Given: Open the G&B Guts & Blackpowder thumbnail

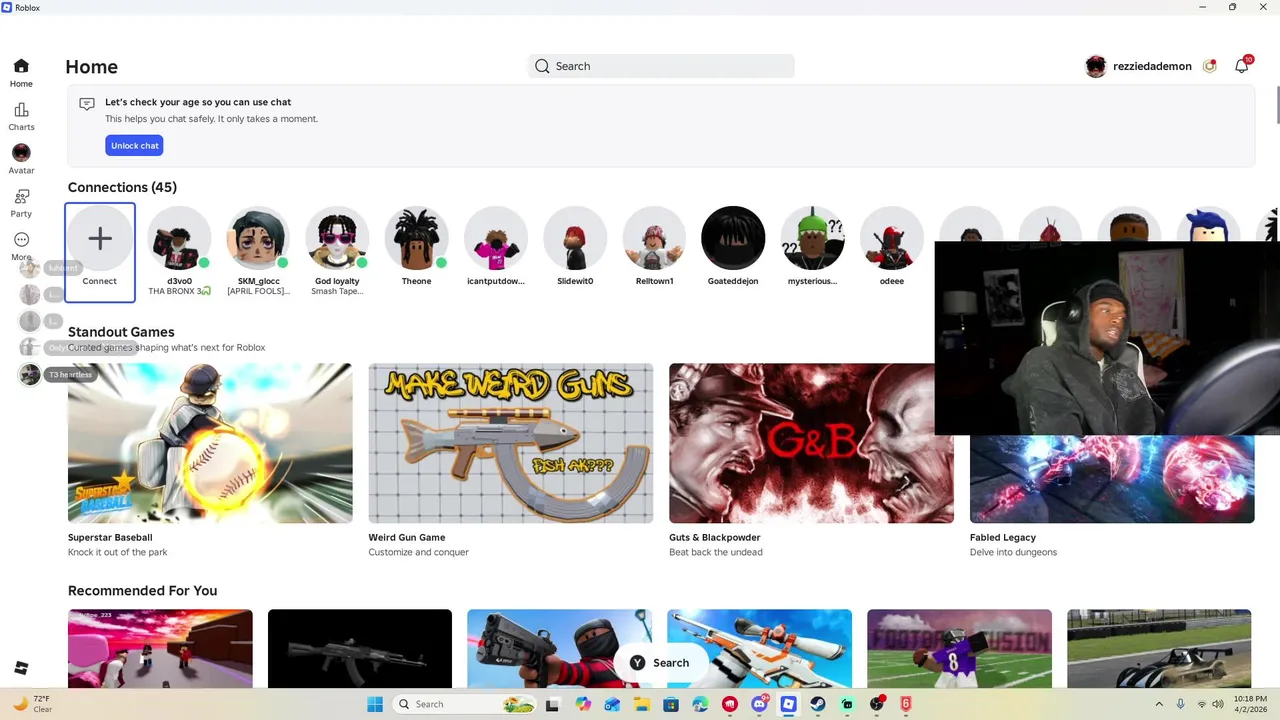Looking at the screenshot, I should coord(811,443).
